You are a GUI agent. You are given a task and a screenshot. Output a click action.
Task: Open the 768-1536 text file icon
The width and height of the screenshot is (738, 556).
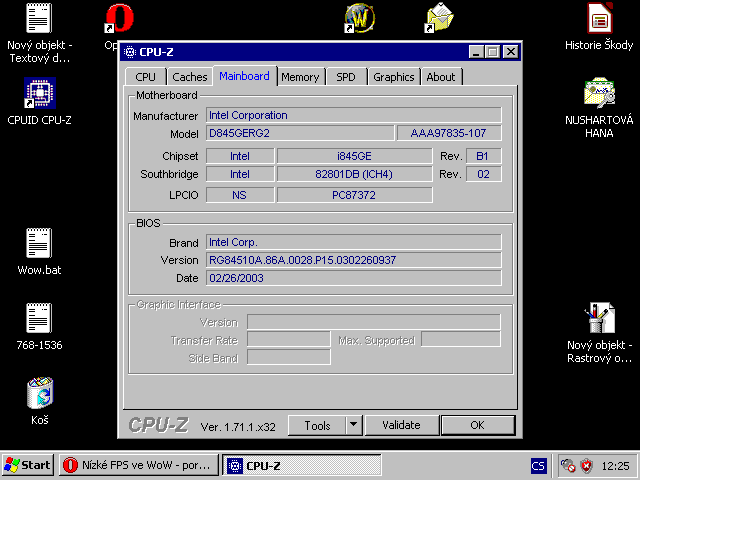(39, 319)
